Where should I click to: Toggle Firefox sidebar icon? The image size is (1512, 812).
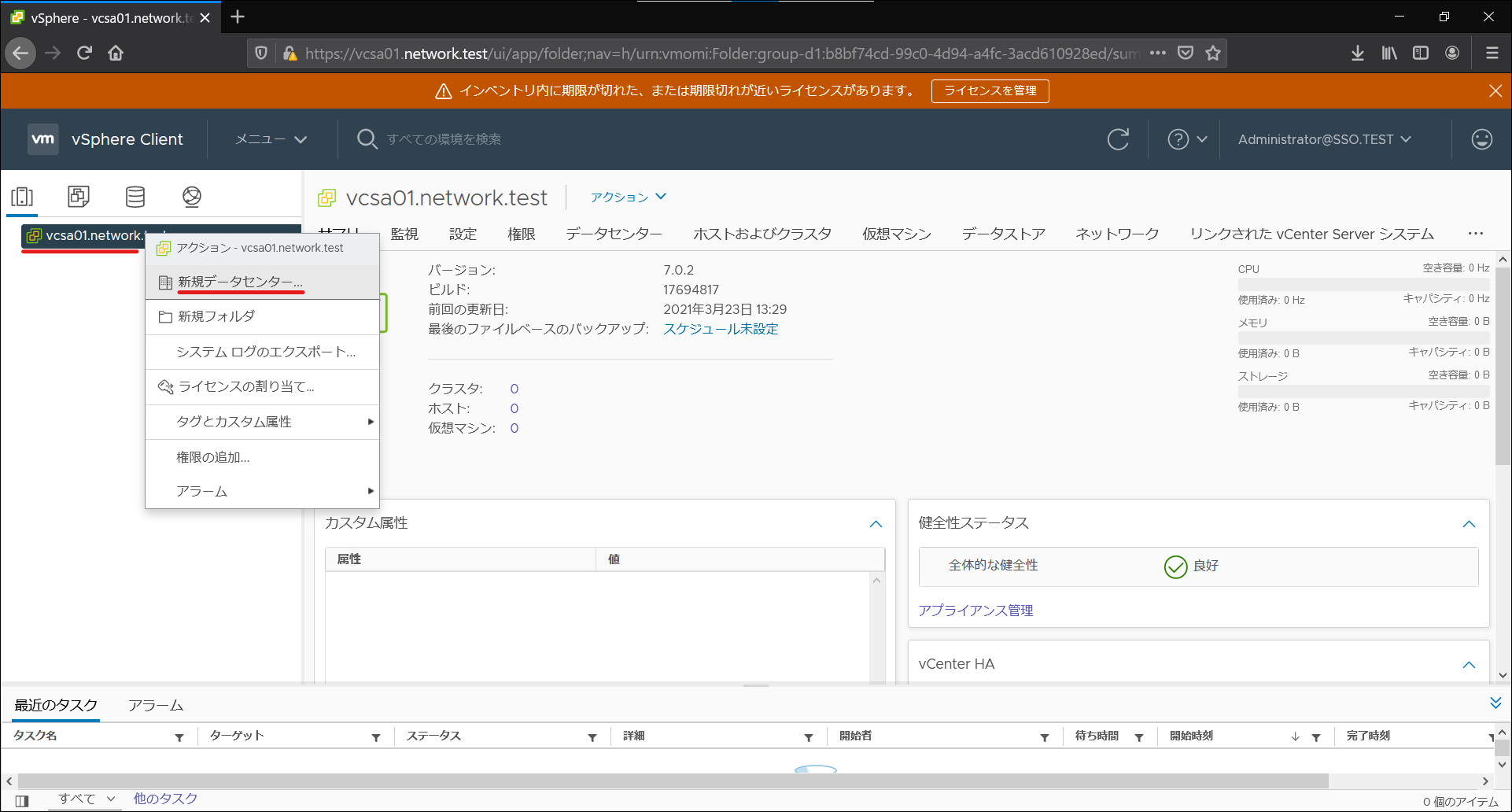point(1421,54)
